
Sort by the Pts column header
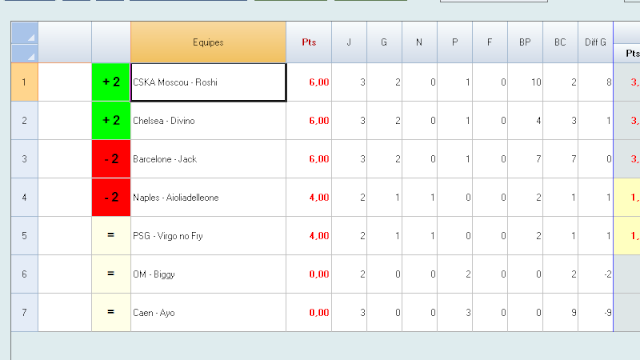tap(309, 42)
